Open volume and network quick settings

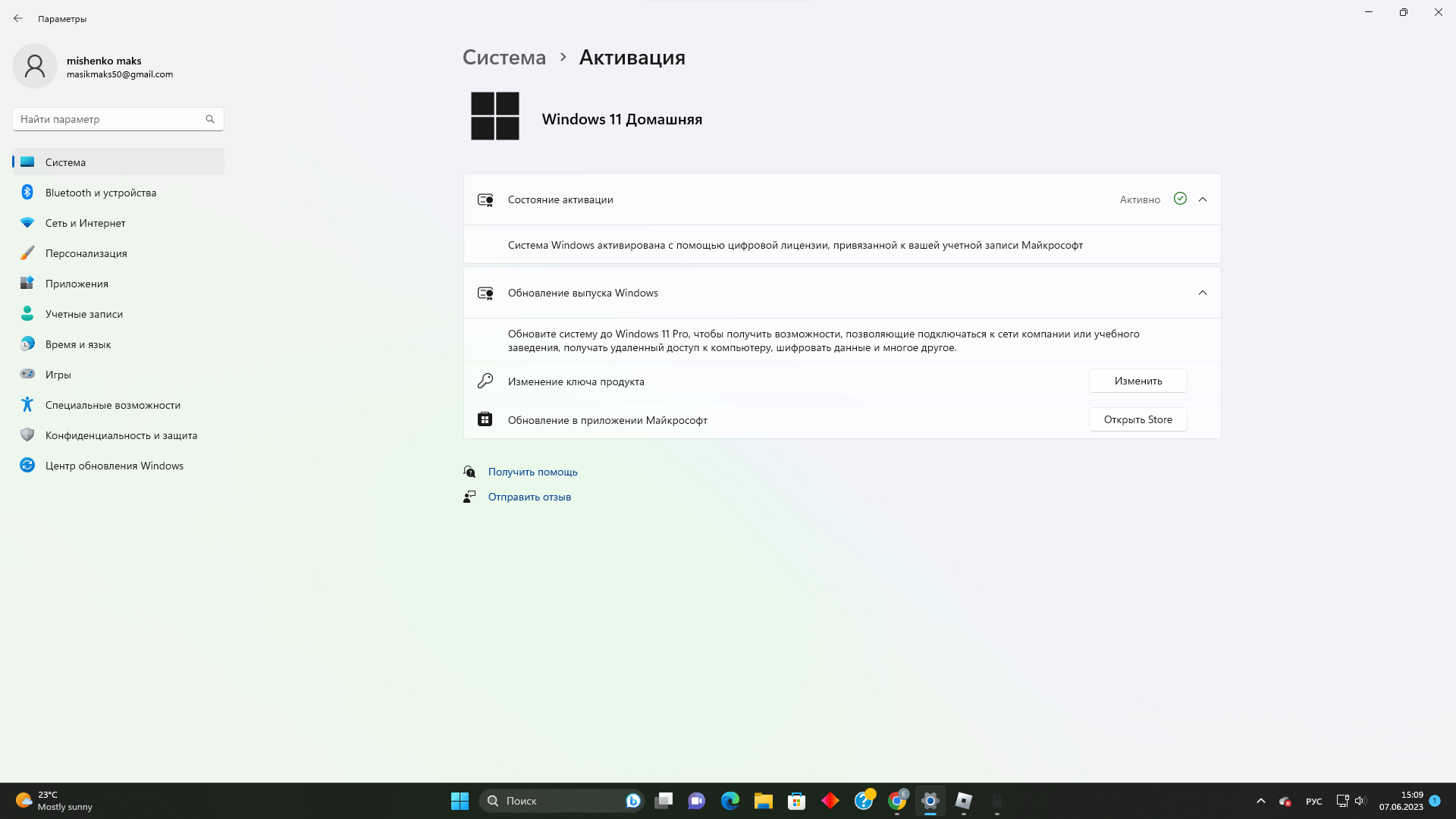coord(1351,801)
